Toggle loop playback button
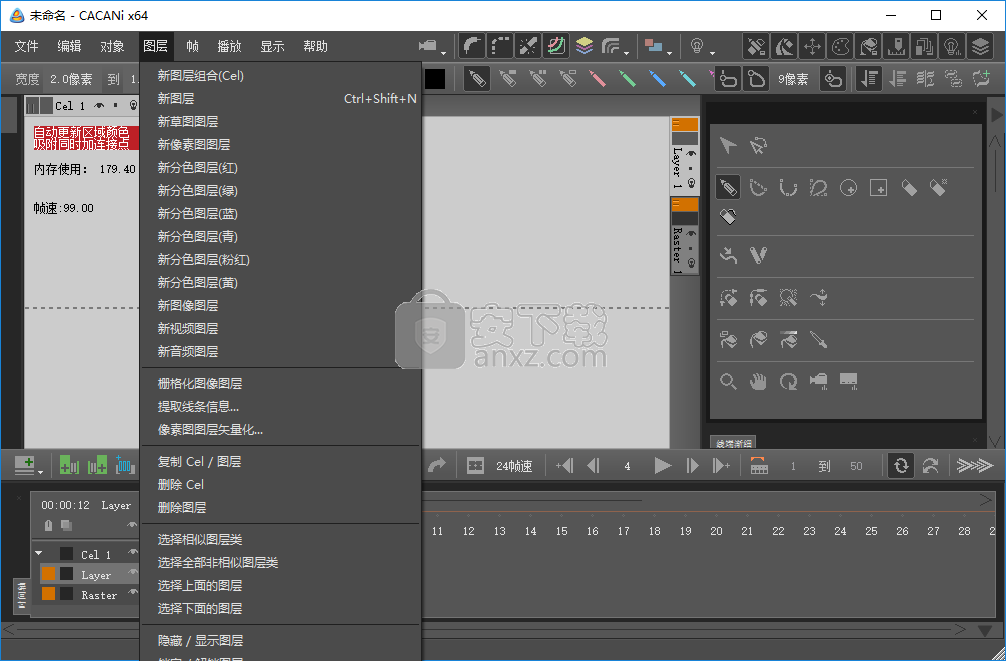Screen dimensions: 1006x661 (901, 466)
